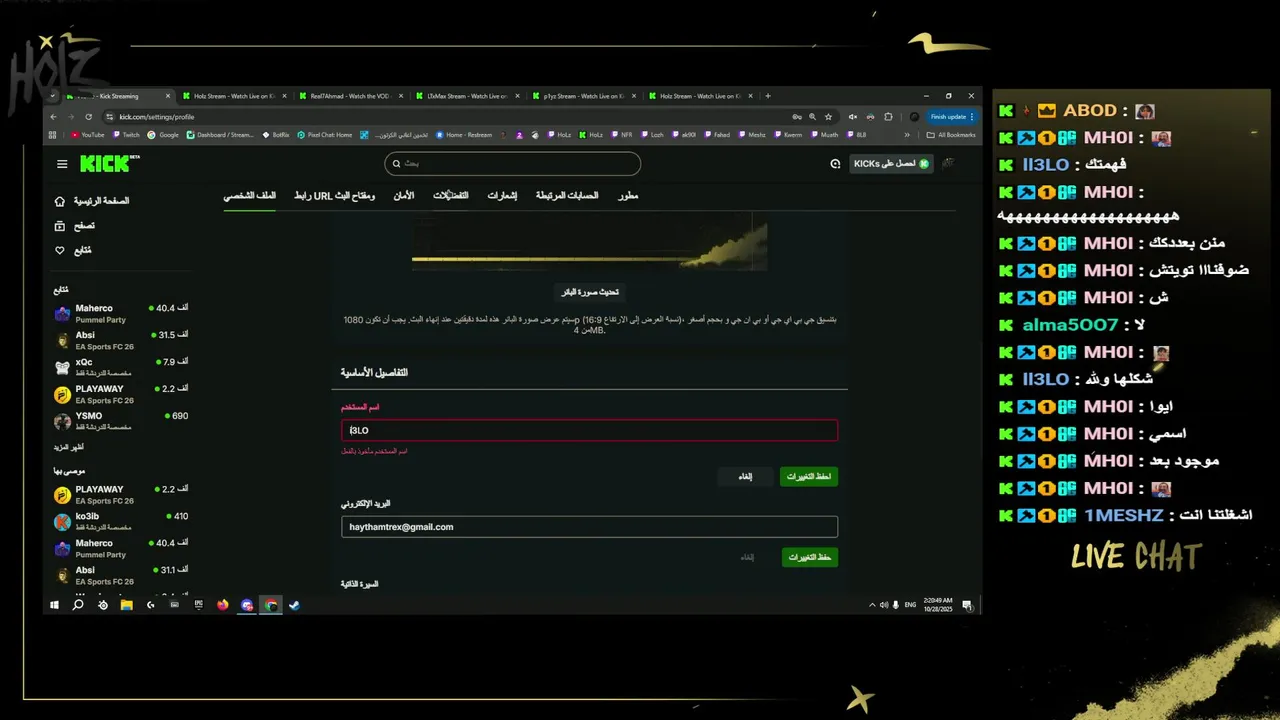
Task: Open ko3ib channel in recommended list
Action: [x=121, y=521]
